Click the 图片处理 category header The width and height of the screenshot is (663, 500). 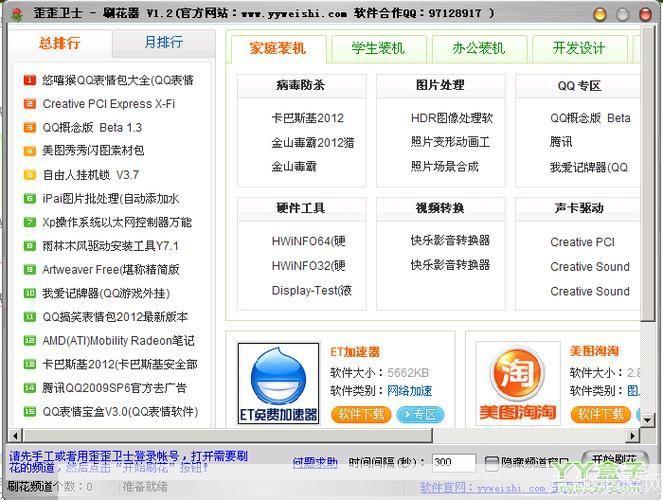(x=440, y=85)
